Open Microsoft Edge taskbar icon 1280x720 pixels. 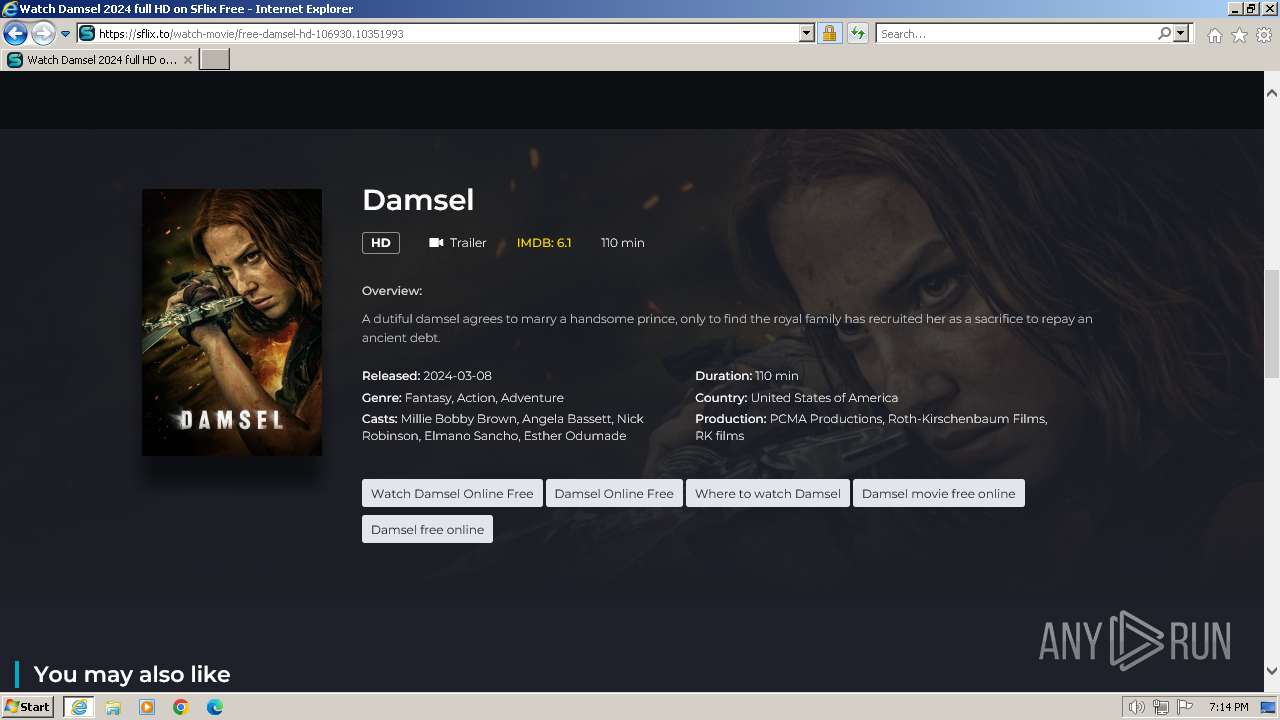pos(215,707)
